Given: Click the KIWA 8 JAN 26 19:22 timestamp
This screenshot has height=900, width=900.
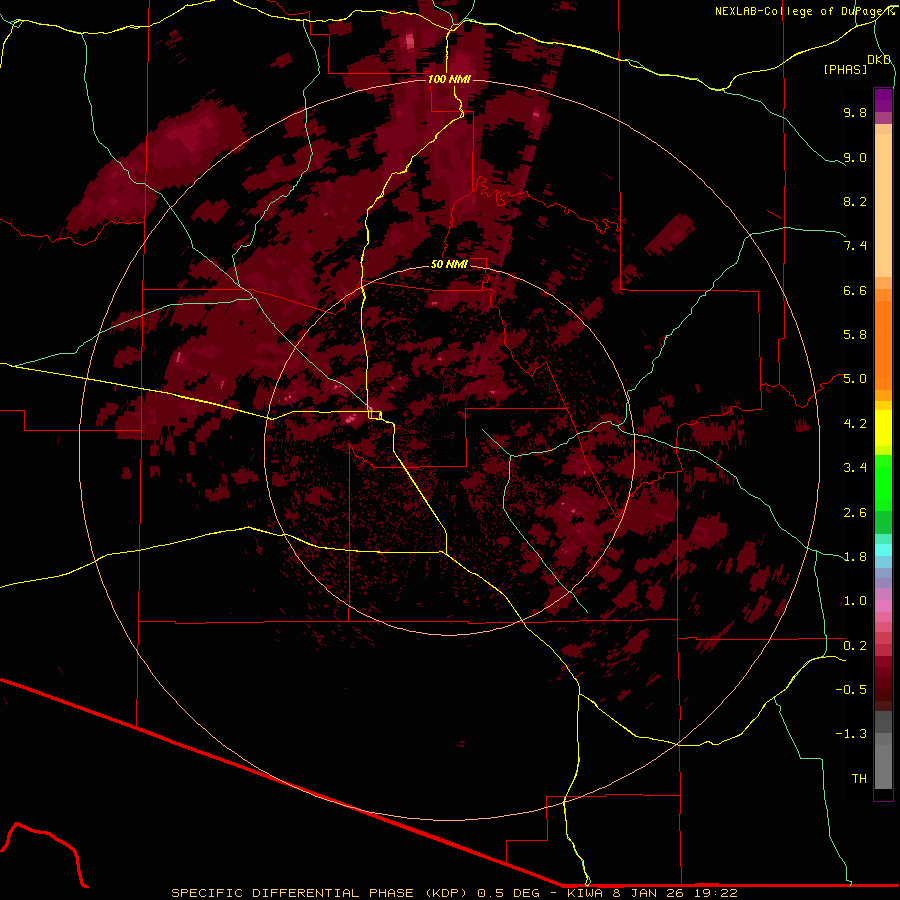Looking at the screenshot, I should coord(652,893).
